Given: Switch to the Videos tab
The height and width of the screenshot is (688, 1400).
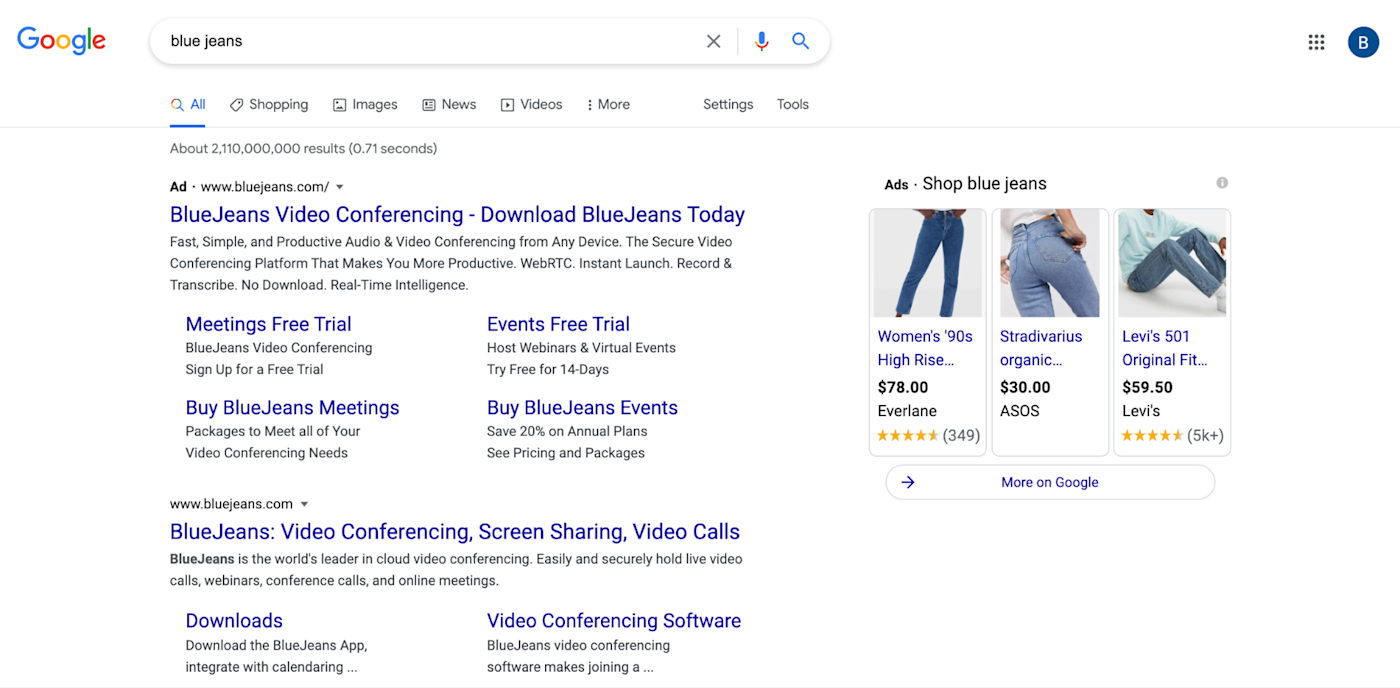Looking at the screenshot, I should click(x=532, y=104).
